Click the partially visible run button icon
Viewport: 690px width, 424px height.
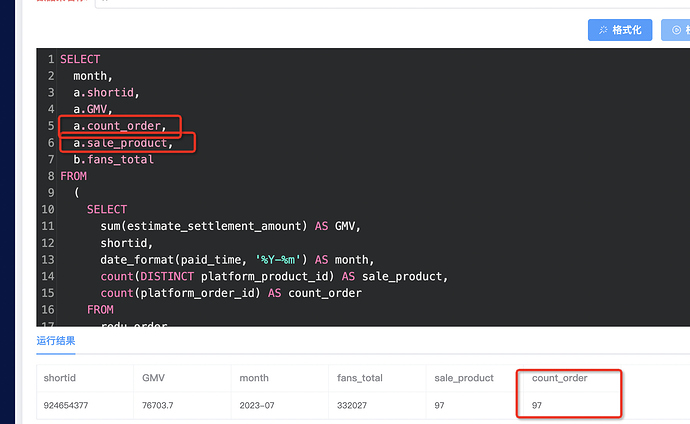676,30
